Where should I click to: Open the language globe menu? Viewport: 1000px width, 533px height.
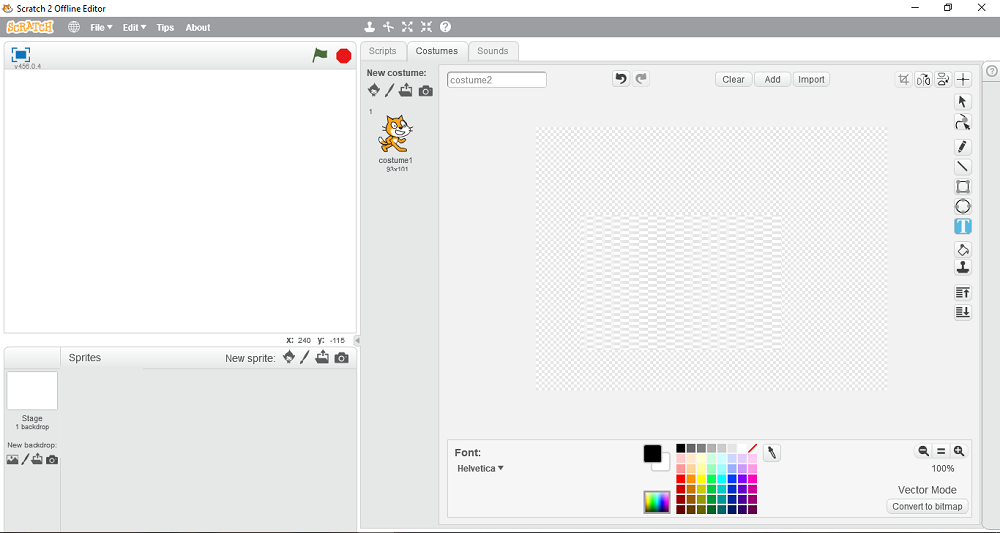[x=74, y=27]
